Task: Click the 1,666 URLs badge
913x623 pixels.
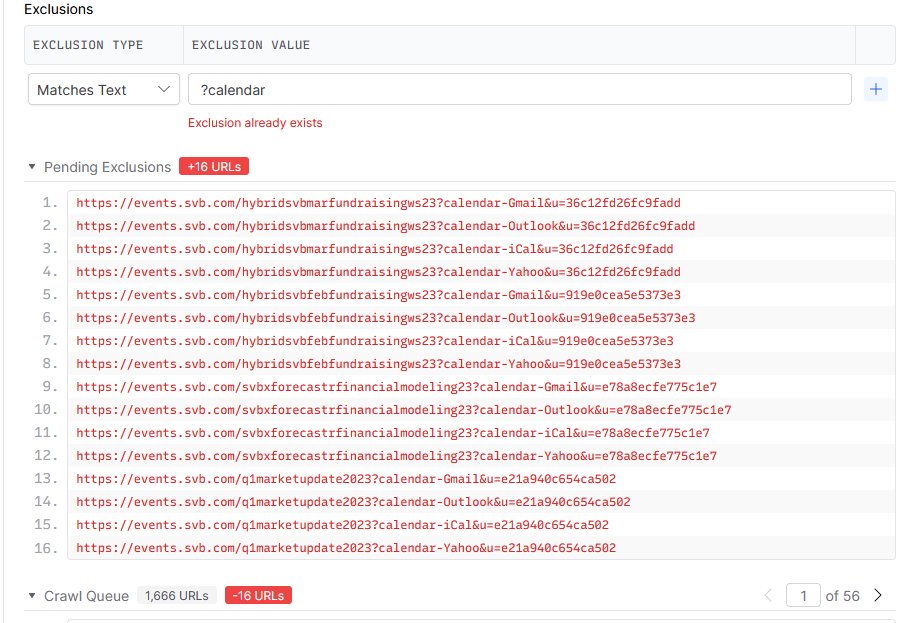Action: (x=177, y=596)
